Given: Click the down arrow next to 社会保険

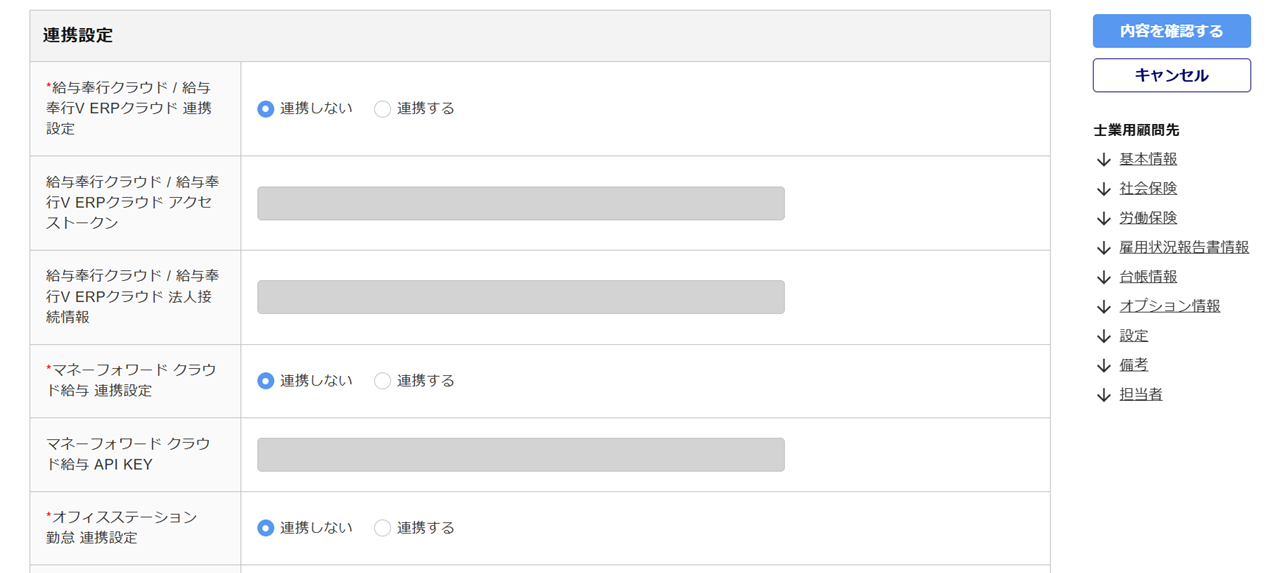Looking at the screenshot, I should [x=1104, y=189].
